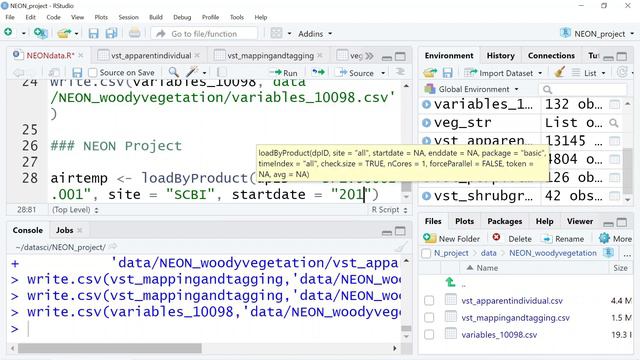Inspect veg_str with magnifier icon
This screenshot has width=640, height=360.
point(613,122)
